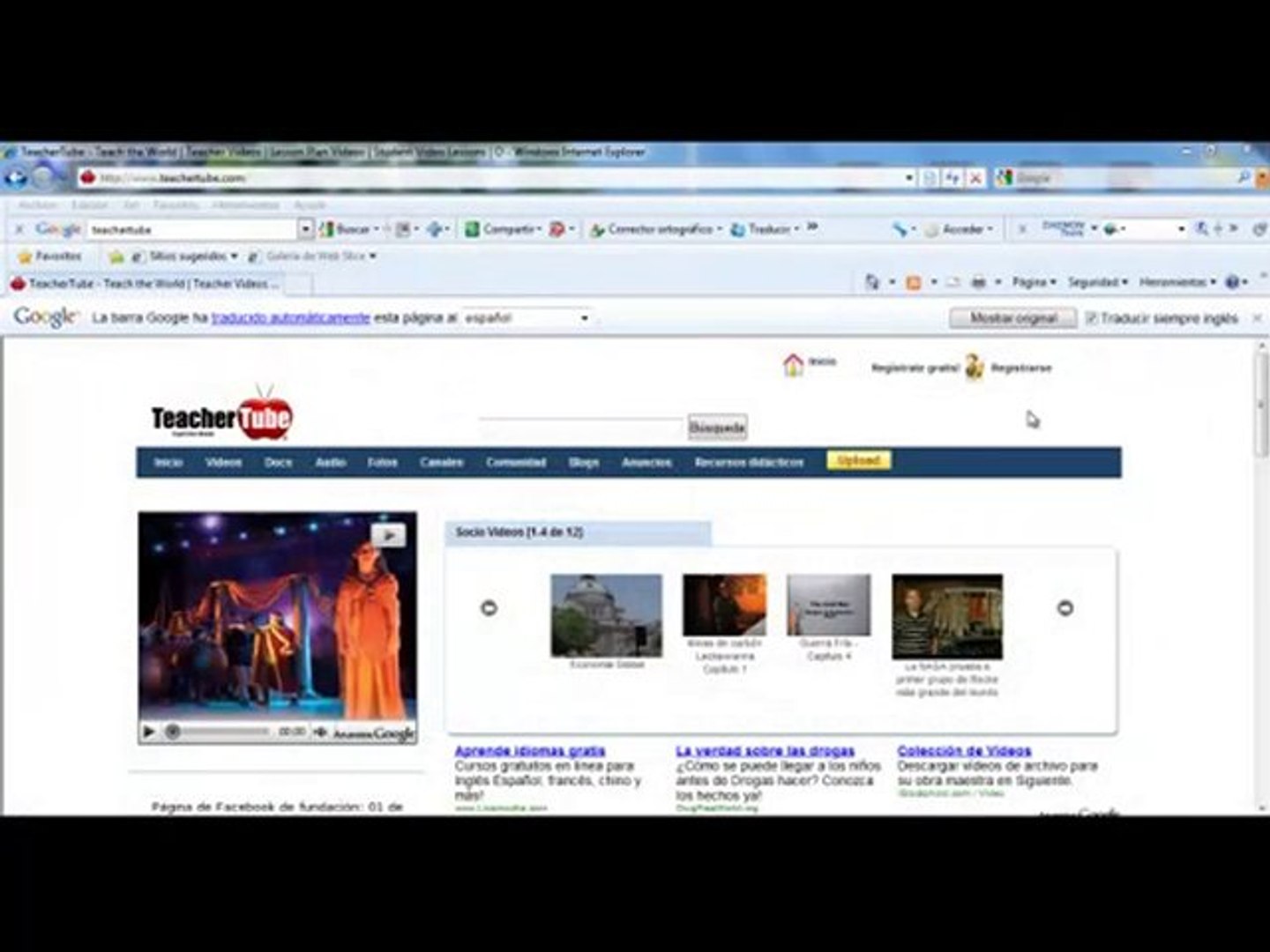Screen dimensions: 1270x952
Task: Play the featured video
Action: pos(149,732)
